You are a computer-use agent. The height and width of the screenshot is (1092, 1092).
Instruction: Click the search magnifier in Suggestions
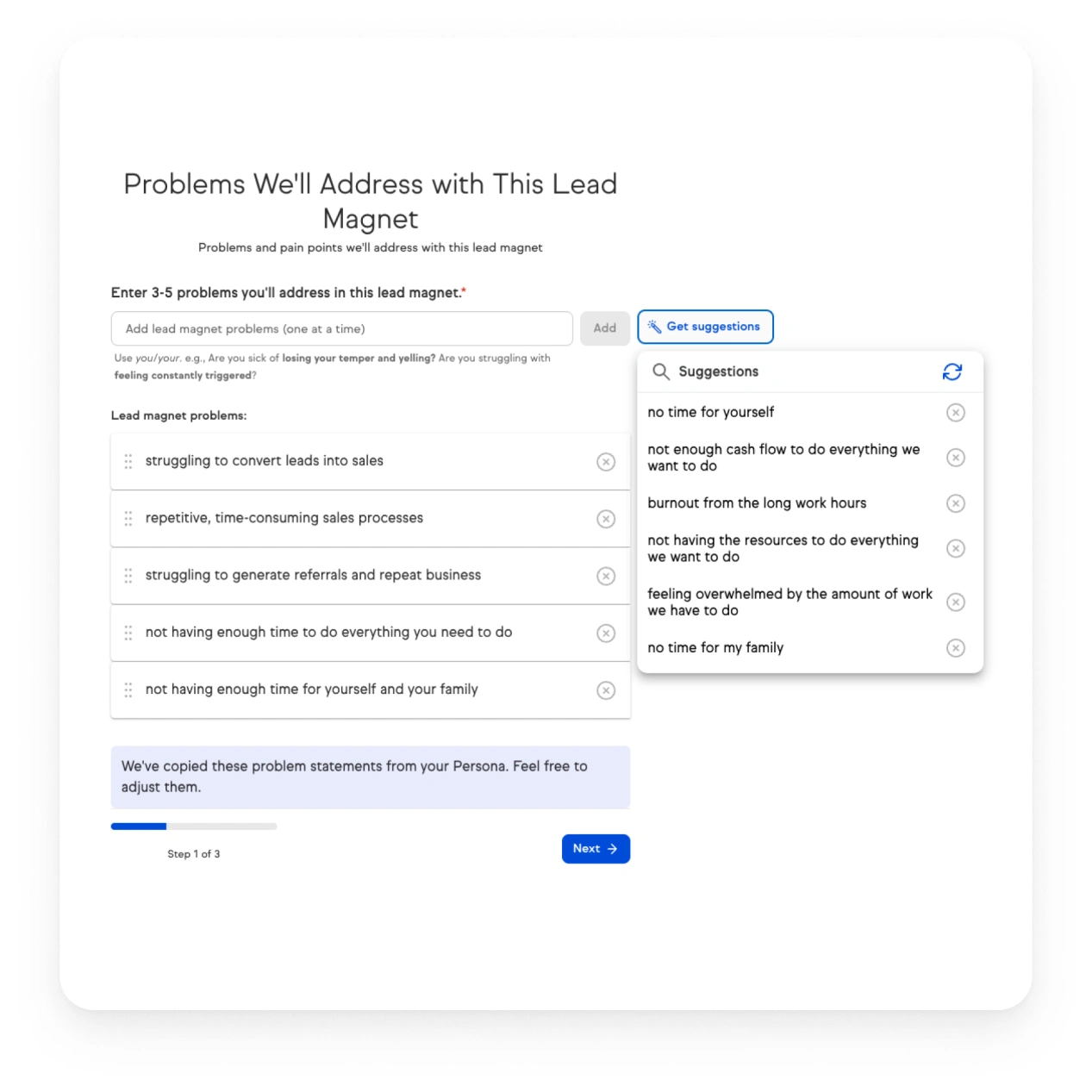pos(661,371)
